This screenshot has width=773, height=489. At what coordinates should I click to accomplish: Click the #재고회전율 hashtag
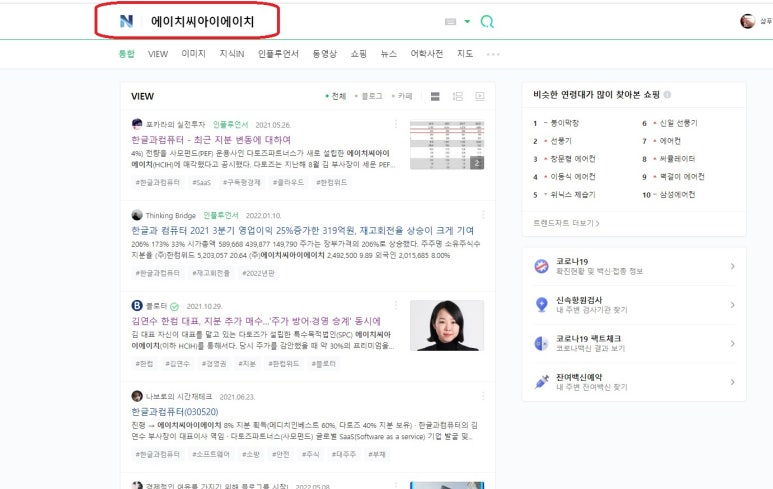[x=211, y=273]
